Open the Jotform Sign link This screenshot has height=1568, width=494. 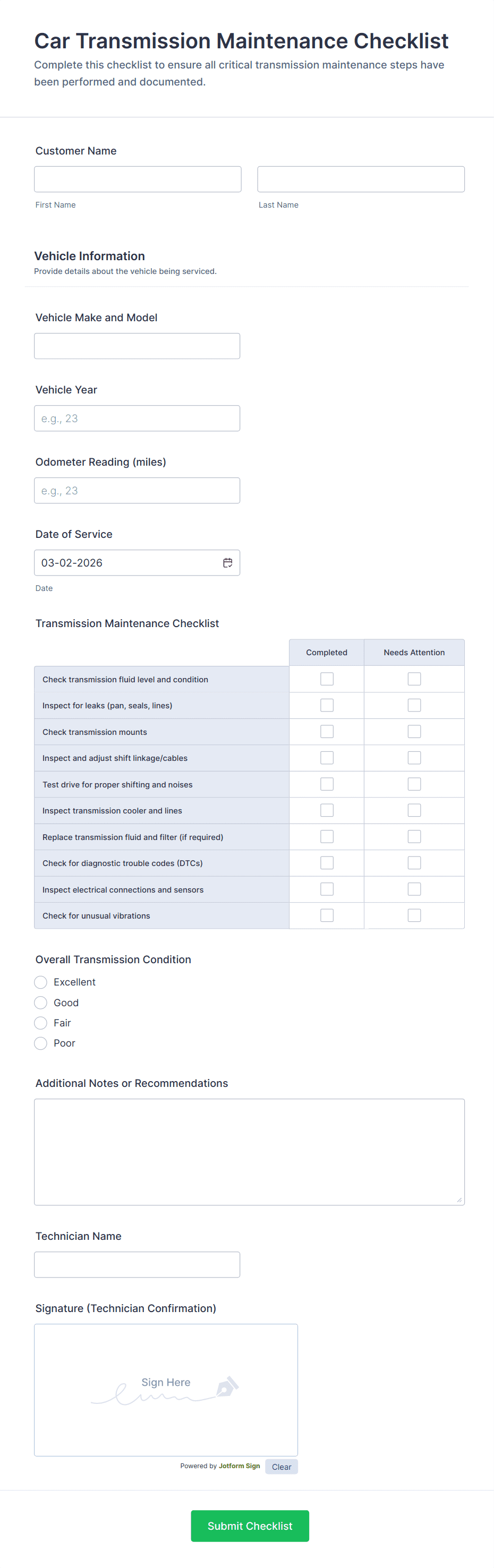tap(240, 1466)
